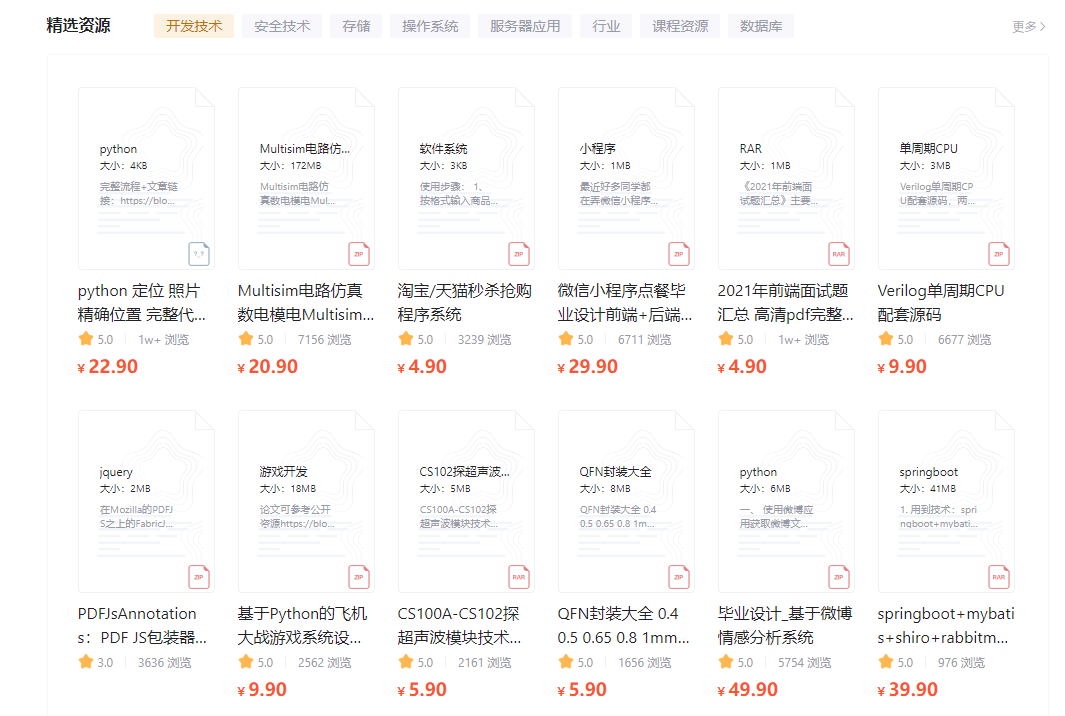
Task: Click the RAR badge on the springboot resource card
Action: [998, 577]
